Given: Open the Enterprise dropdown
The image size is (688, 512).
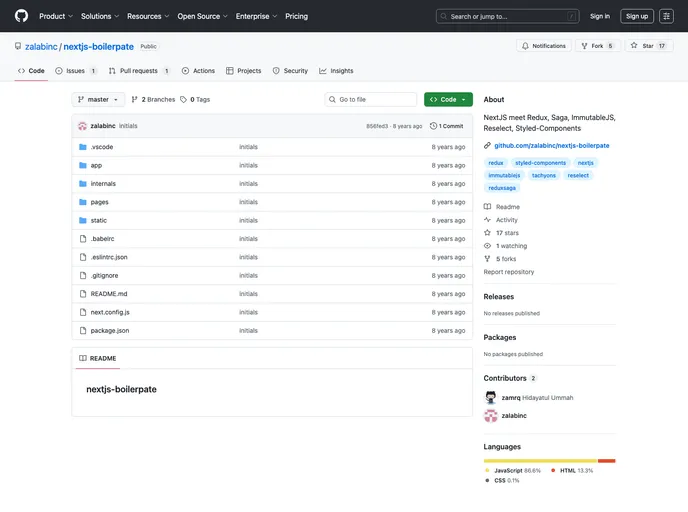Looking at the screenshot, I should click(256, 16).
